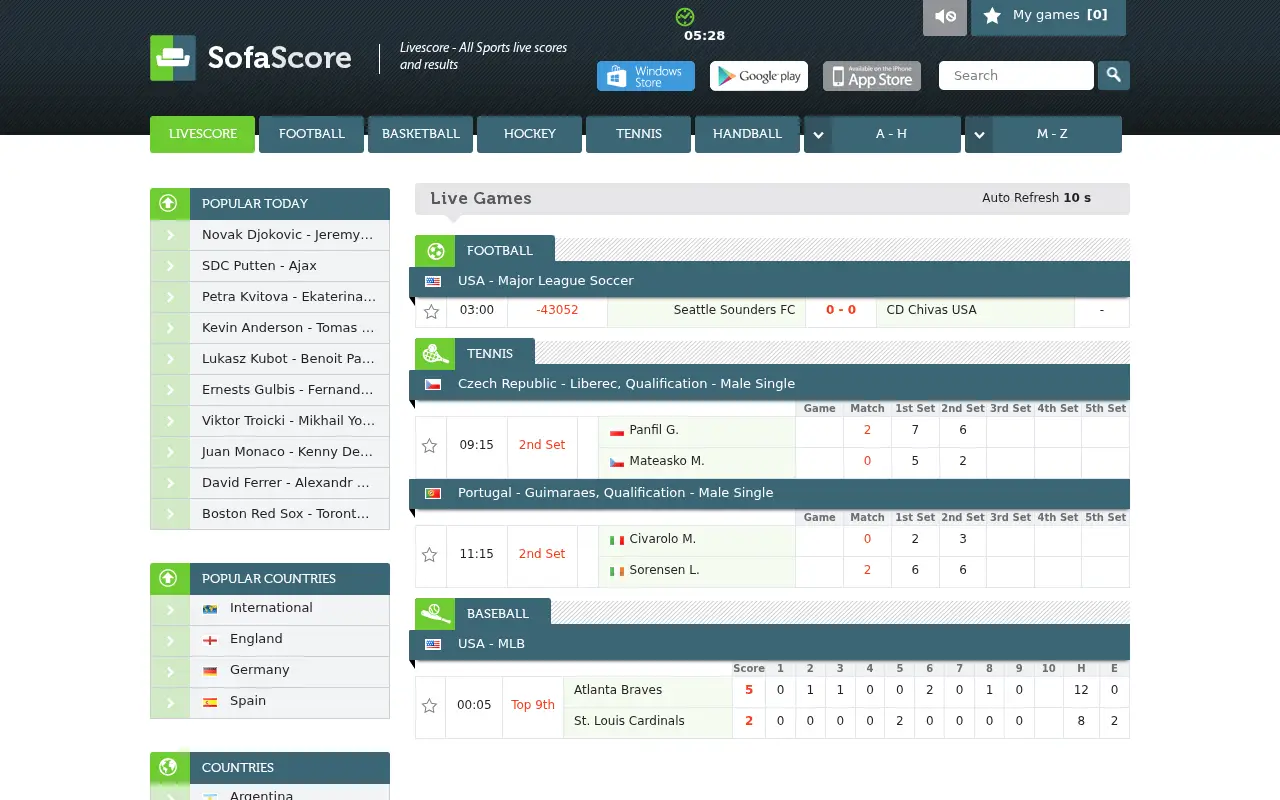Image resolution: width=1280 pixels, height=800 pixels.
Task: Click the England flag icon
Action: [210, 640]
